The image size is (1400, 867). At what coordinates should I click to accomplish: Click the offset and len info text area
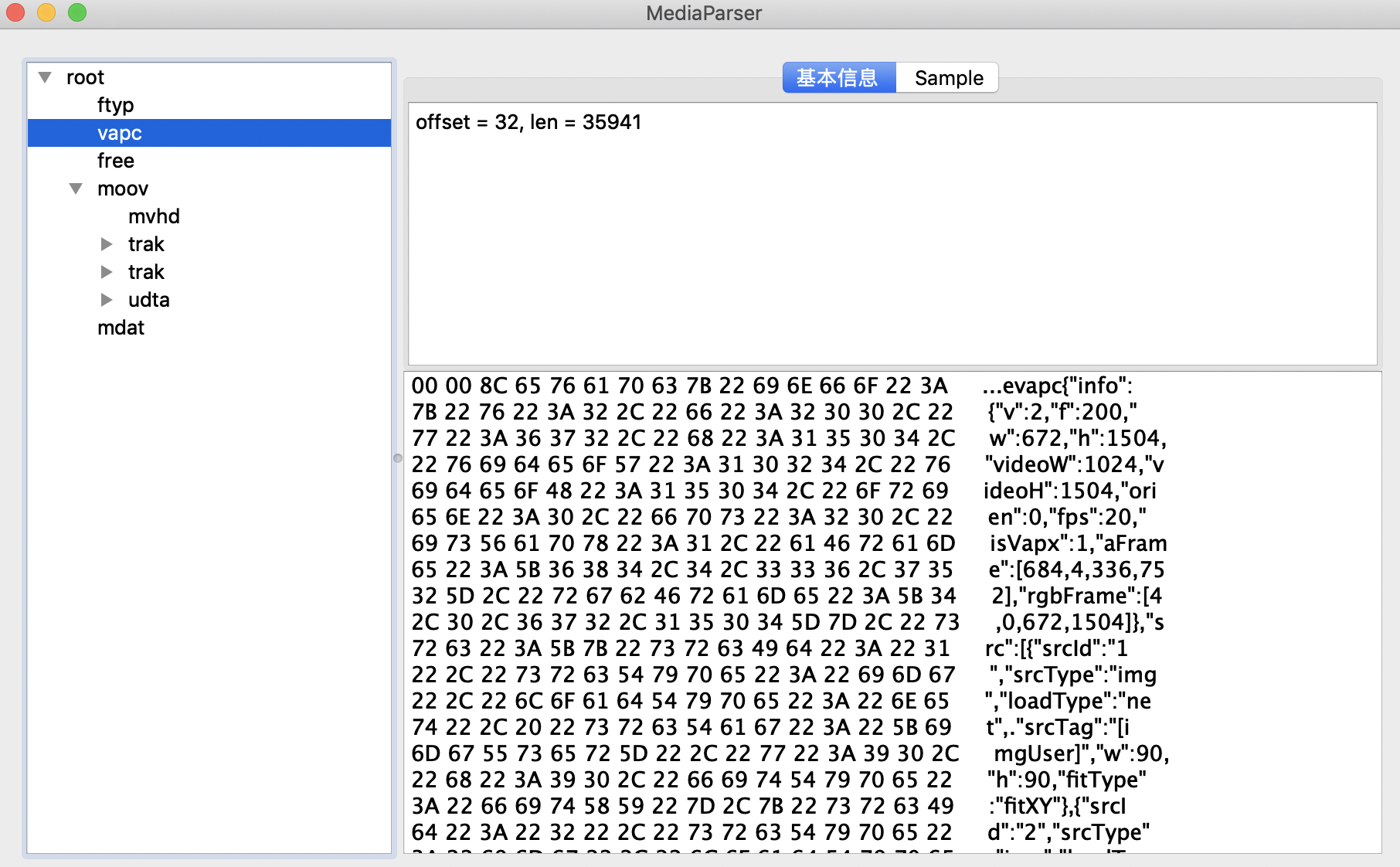coord(892,233)
